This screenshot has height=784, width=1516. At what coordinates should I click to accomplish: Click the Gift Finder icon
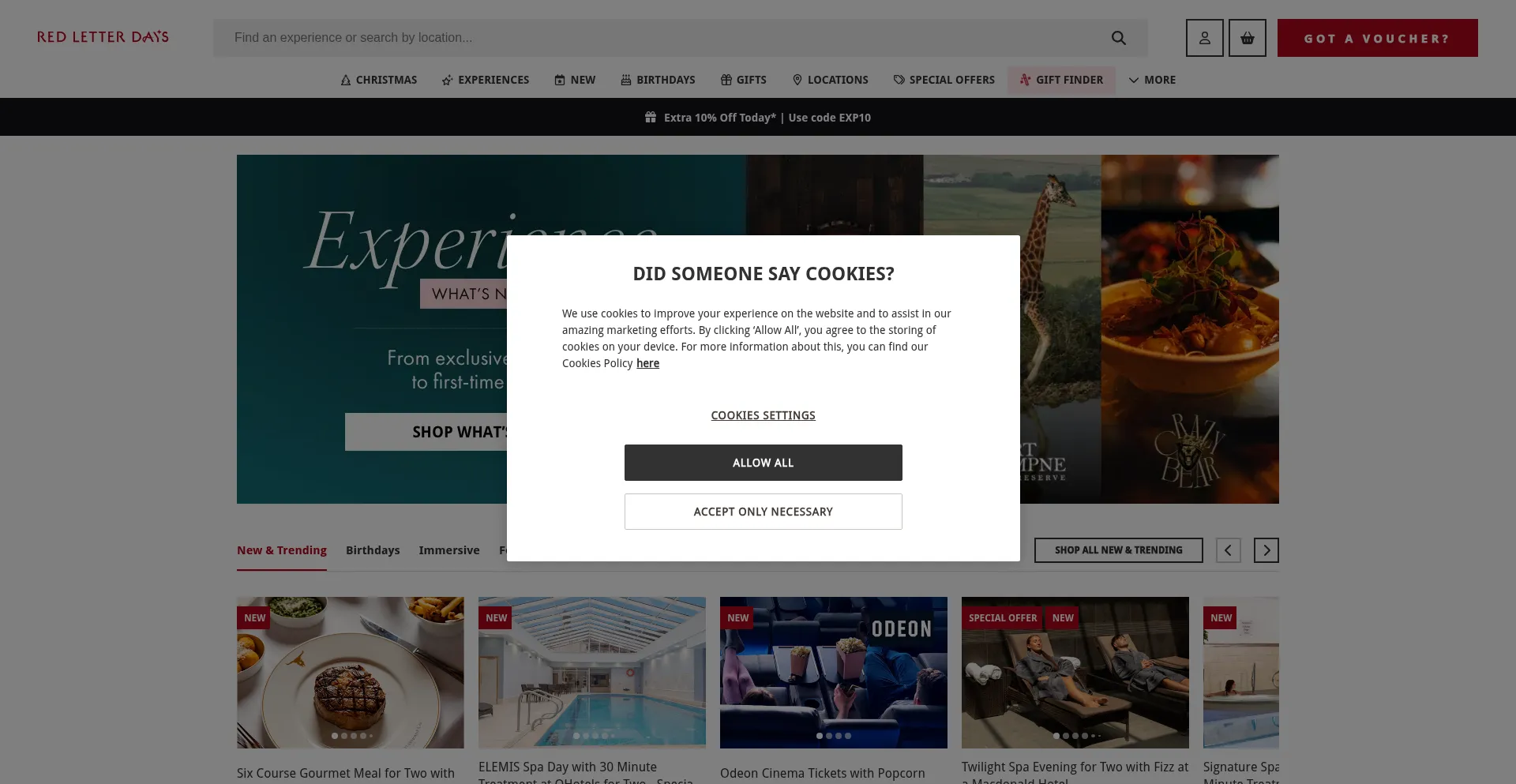tap(1025, 80)
